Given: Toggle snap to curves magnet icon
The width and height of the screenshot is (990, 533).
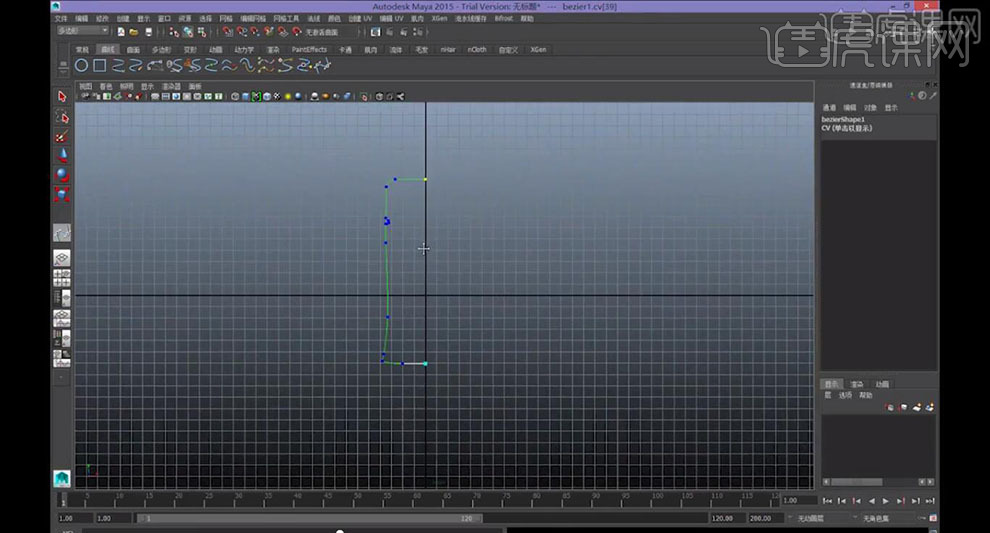Looking at the screenshot, I should coord(242,32).
